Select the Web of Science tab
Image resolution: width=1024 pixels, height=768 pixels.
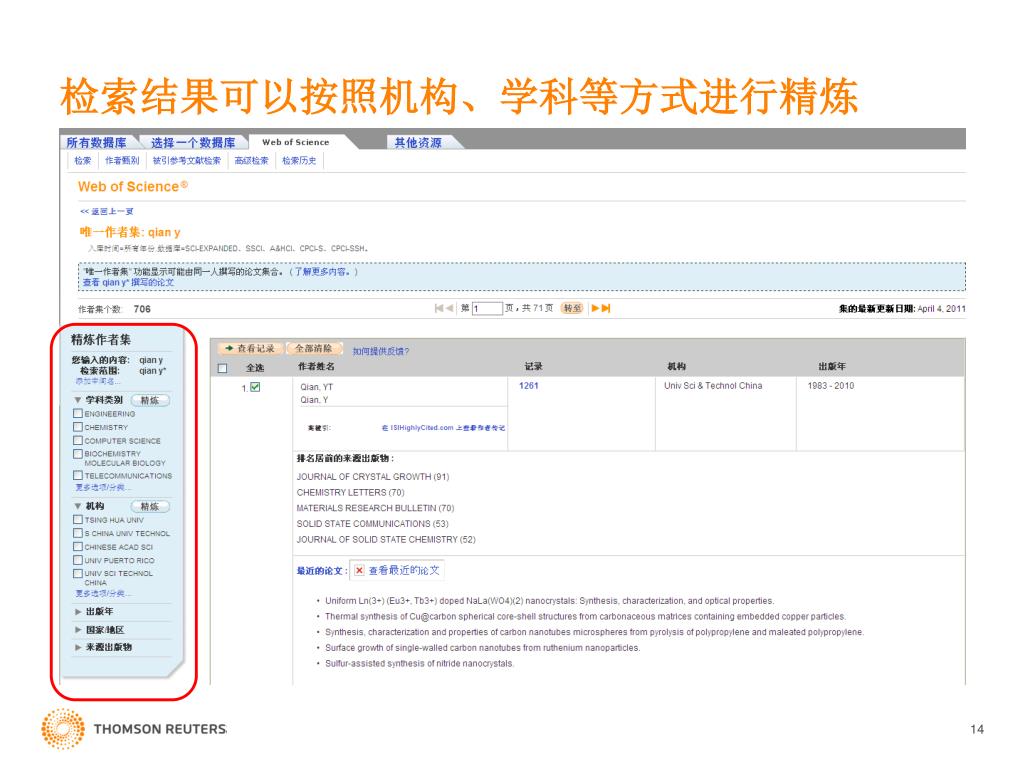295,142
